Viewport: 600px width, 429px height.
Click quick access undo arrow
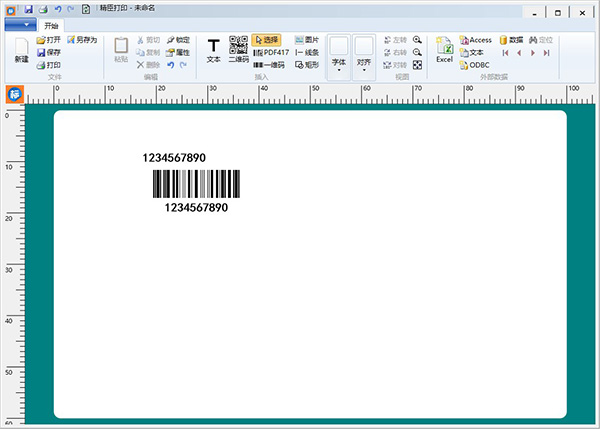tap(58, 9)
